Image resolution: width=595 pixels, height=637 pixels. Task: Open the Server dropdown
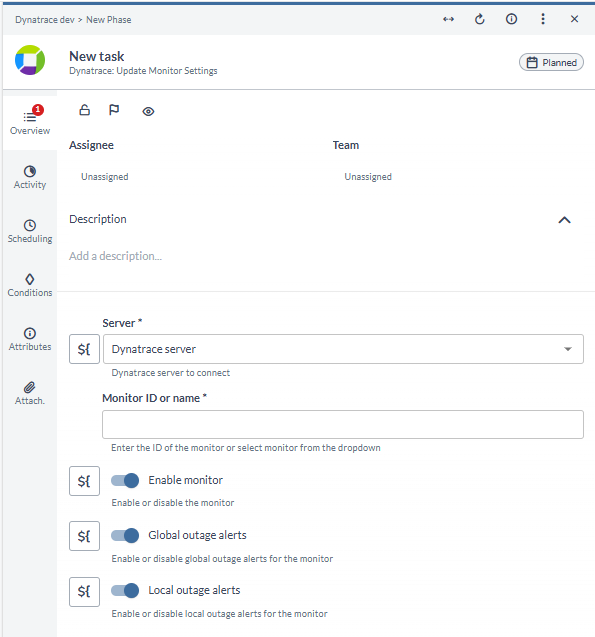(343, 349)
